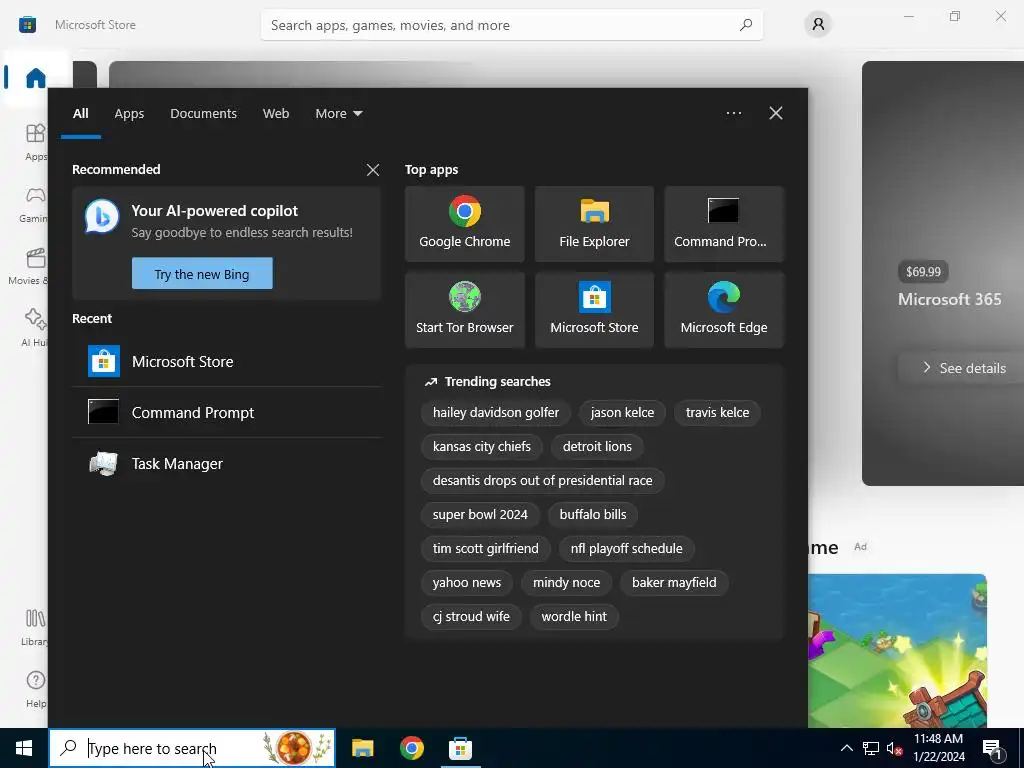The height and width of the screenshot is (768, 1024).
Task: Click the Trending searches heading
Action: pyautogui.click(x=498, y=381)
